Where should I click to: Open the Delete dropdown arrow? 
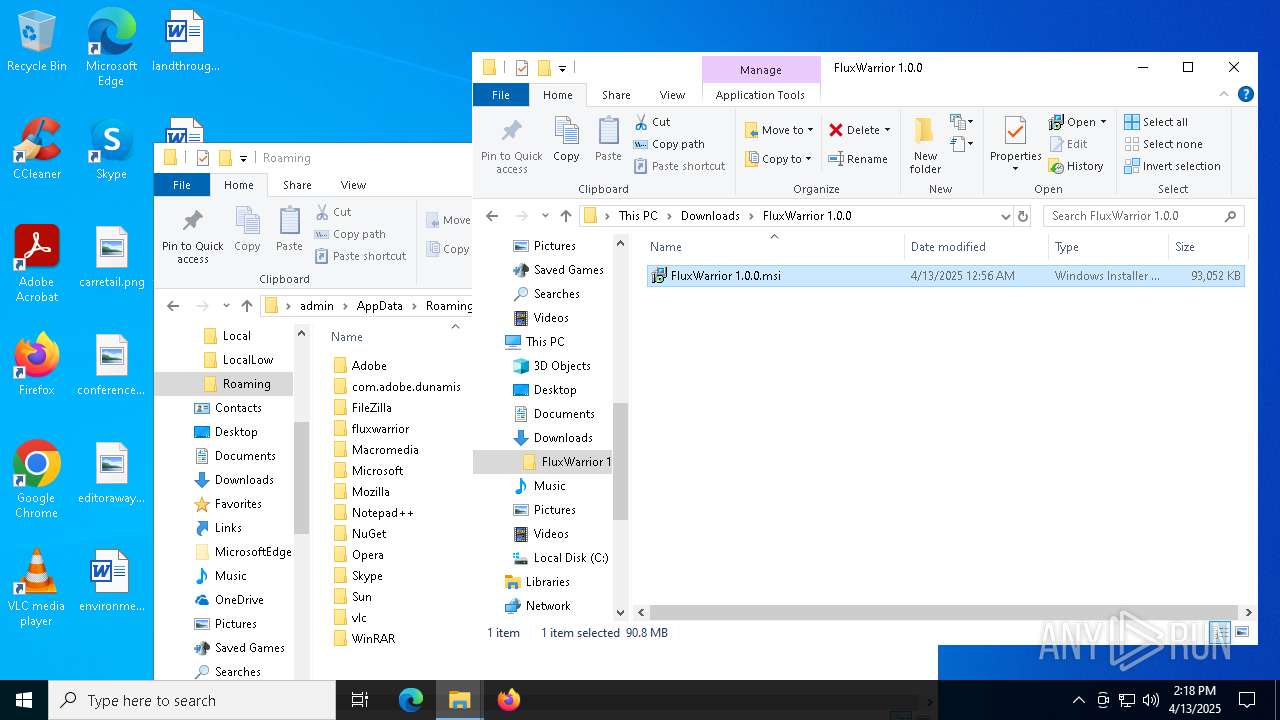(887, 130)
